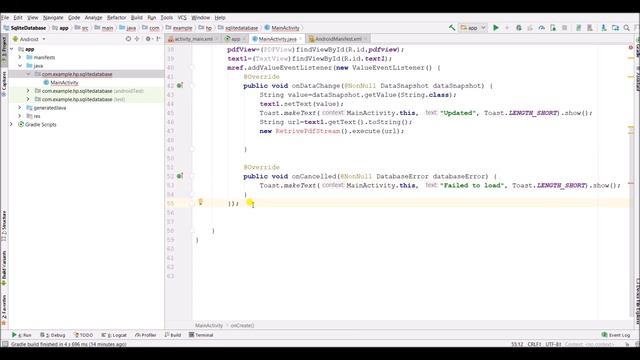
Task: Open the Device File Explorer toolbar icon
Action: tap(615, 28)
